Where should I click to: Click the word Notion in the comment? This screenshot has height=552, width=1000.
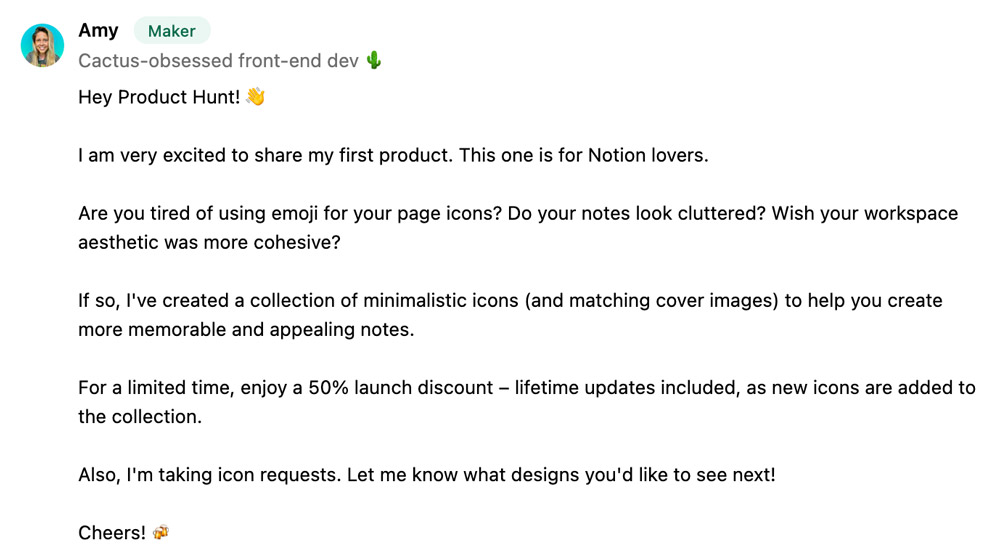tap(616, 155)
